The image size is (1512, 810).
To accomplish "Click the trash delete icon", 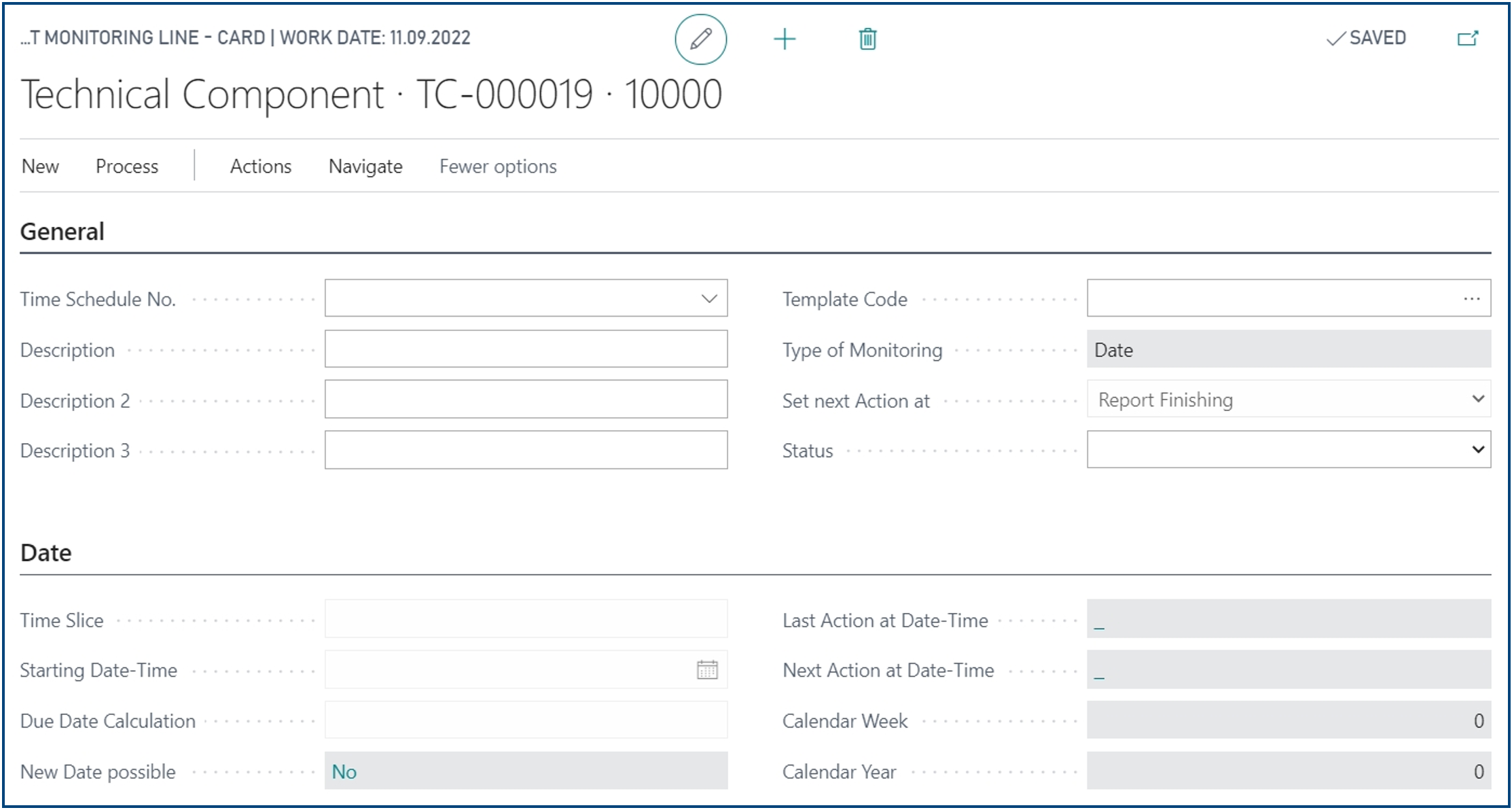I will [x=867, y=39].
